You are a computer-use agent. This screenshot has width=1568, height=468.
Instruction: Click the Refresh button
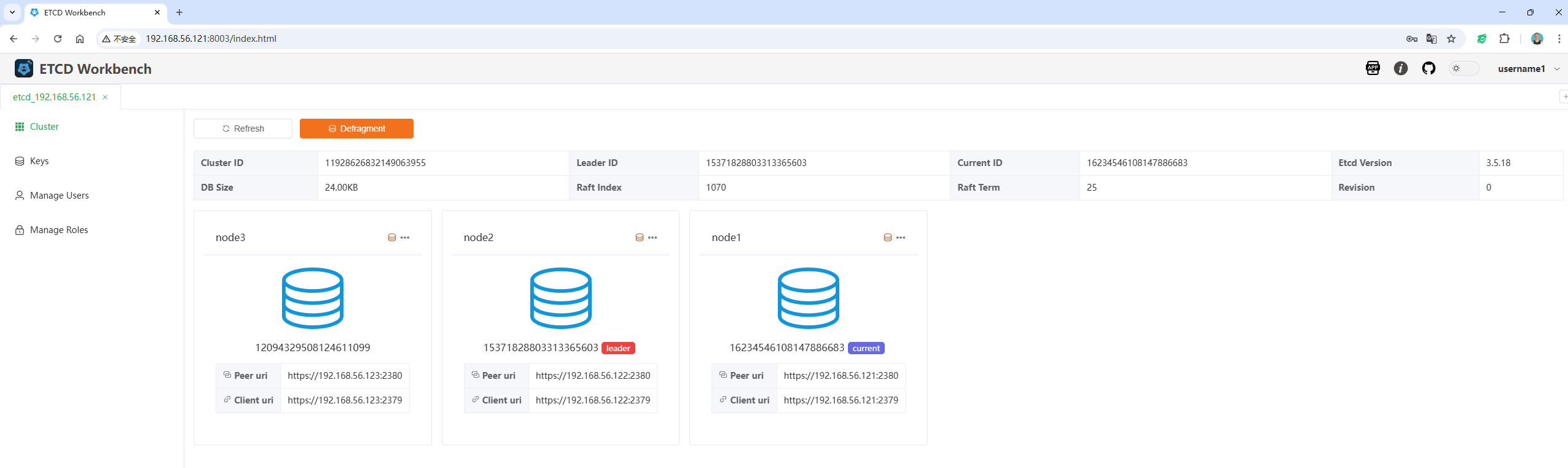243,129
